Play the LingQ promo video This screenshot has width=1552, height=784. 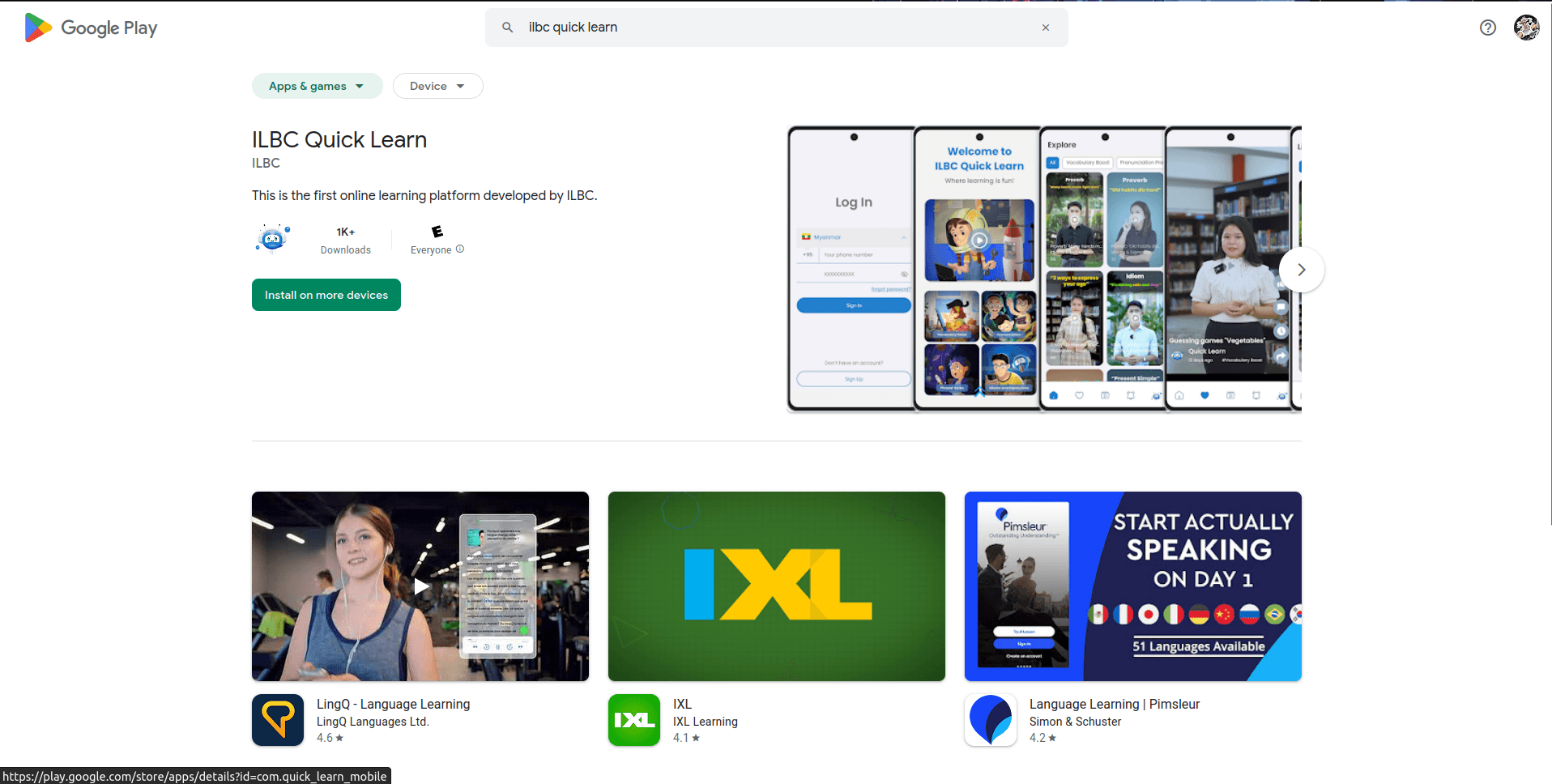click(x=420, y=586)
